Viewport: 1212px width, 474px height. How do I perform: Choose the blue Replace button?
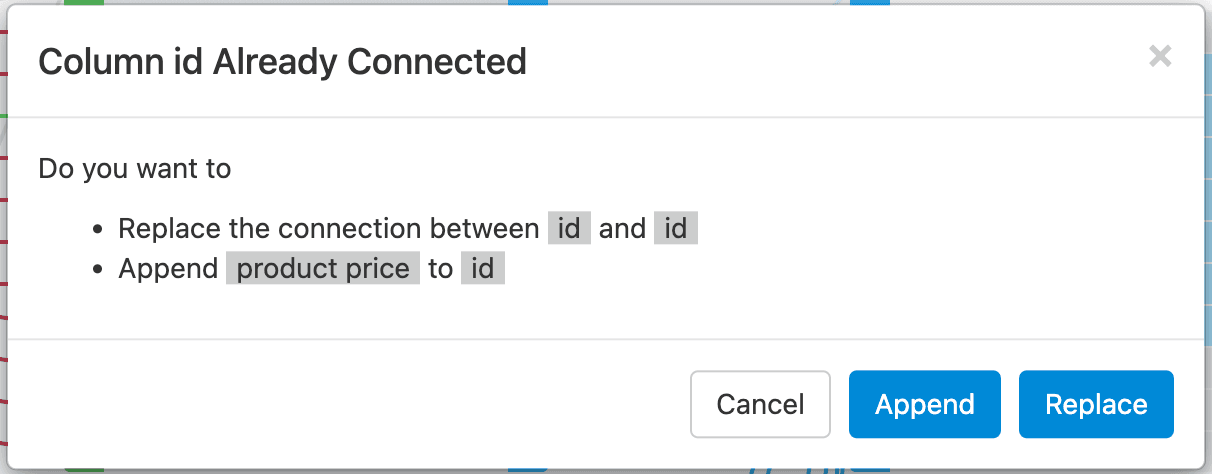click(x=1096, y=404)
